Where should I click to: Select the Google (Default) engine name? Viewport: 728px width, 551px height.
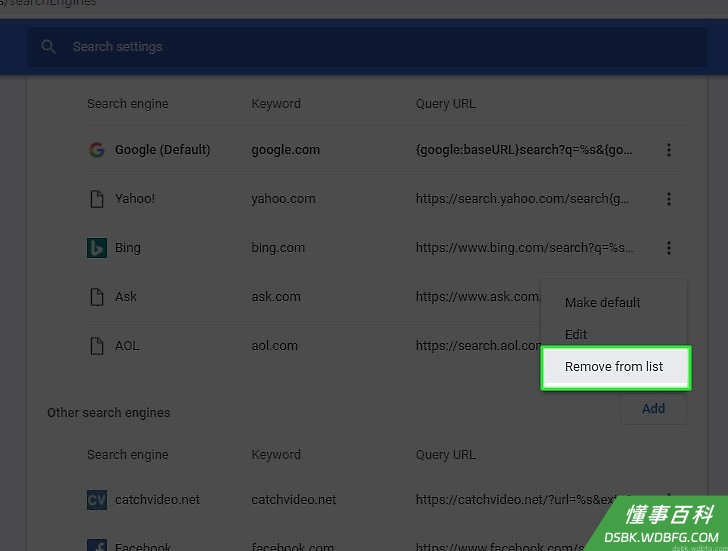point(162,150)
